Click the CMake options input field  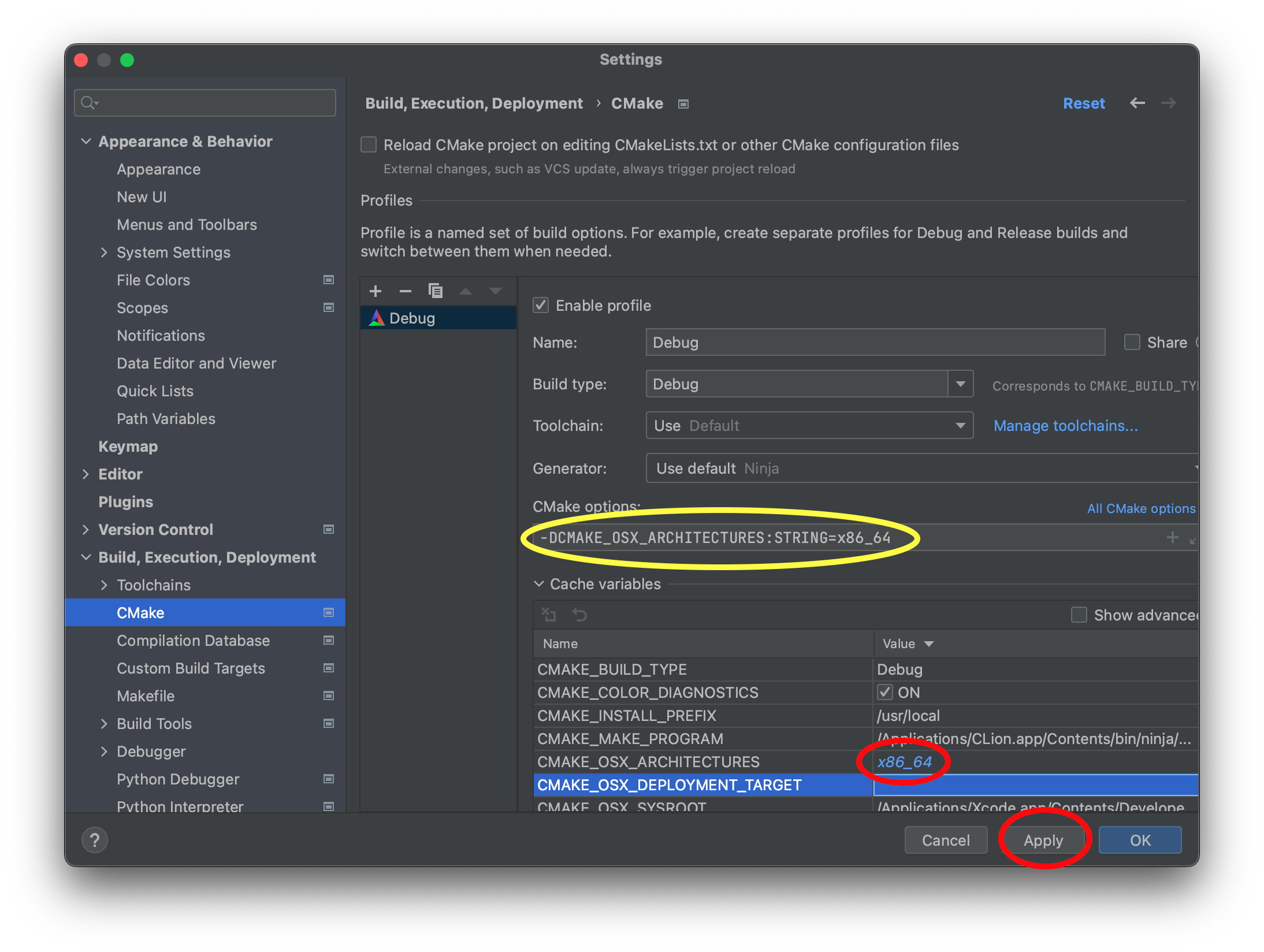coord(865,537)
